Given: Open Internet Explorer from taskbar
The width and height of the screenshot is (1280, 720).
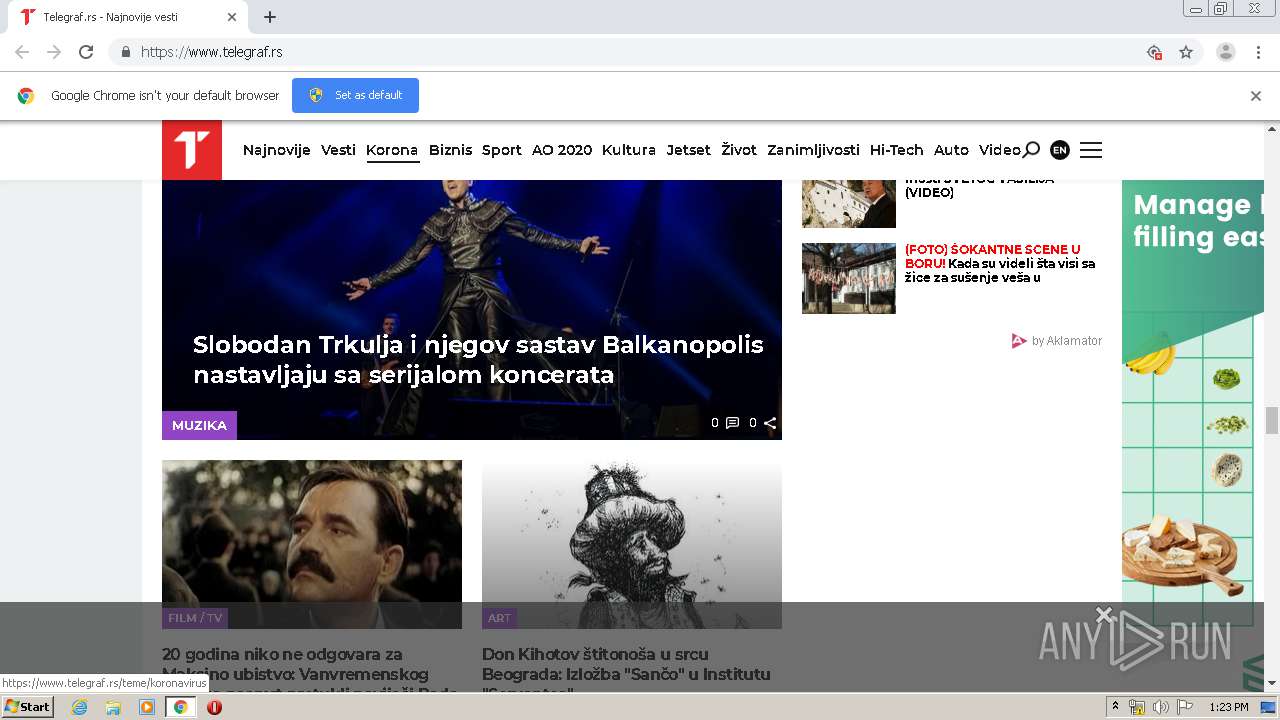Looking at the screenshot, I should [x=79, y=707].
